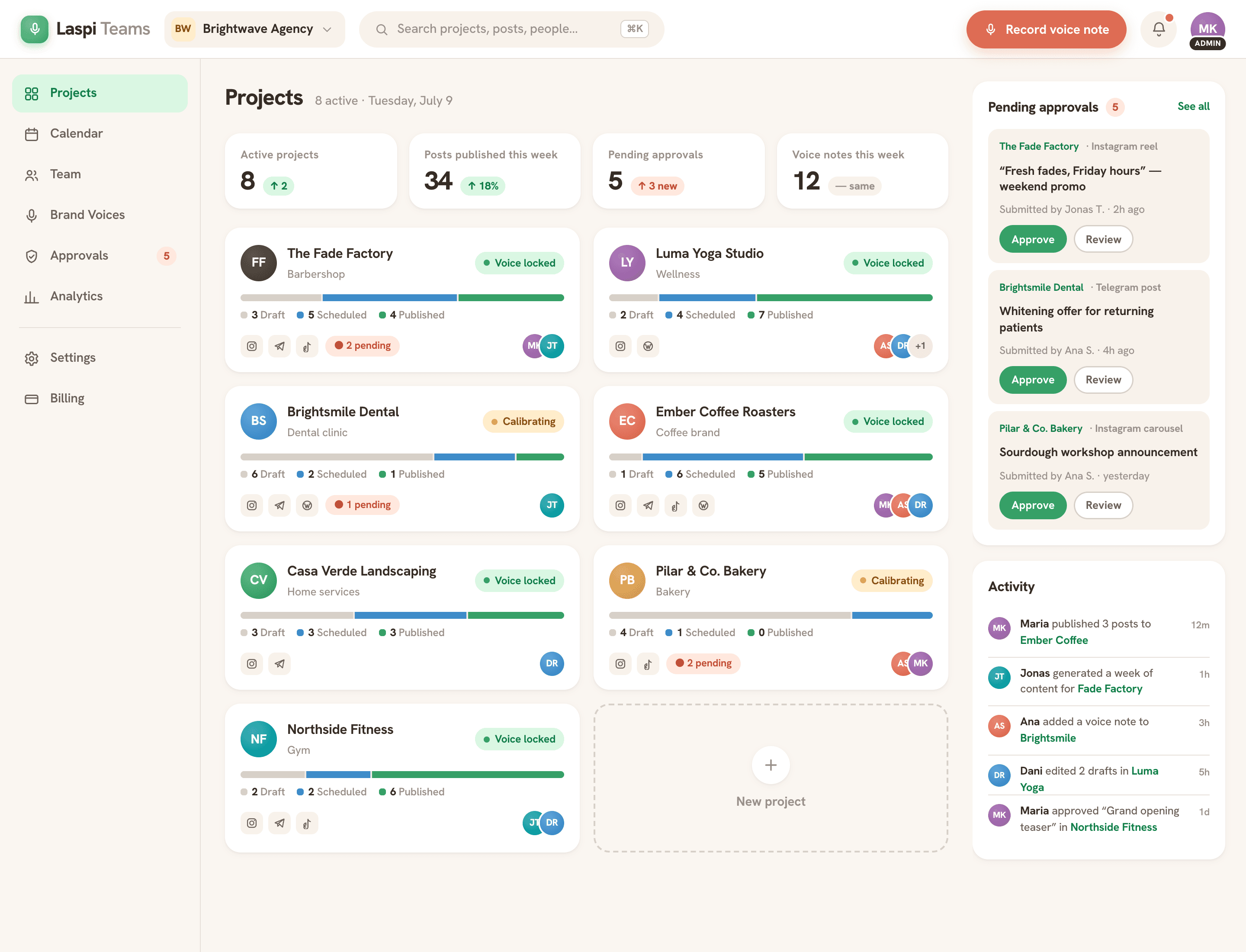Click Record voice note button

pyautogui.click(x=1046, y=29)
